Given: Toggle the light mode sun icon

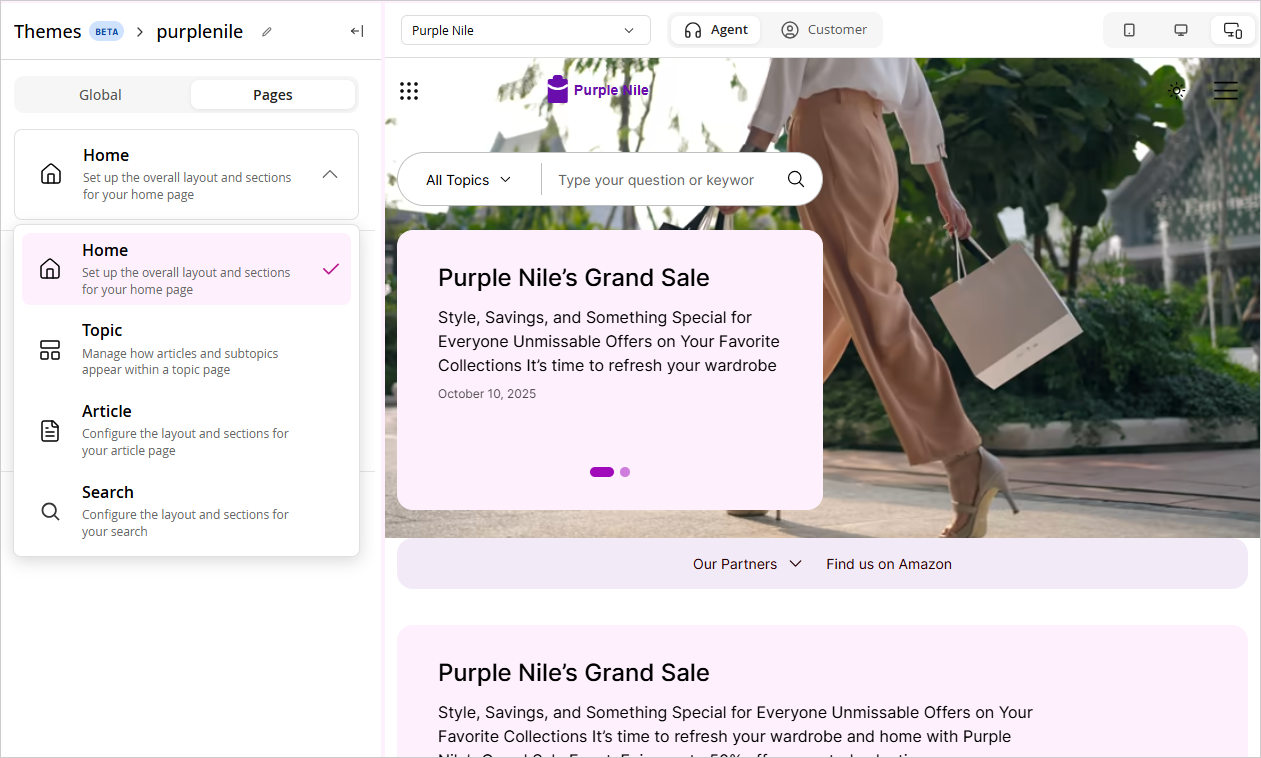Looking at the screenshot, I should pyautogui.click(x=1177, y=90).
